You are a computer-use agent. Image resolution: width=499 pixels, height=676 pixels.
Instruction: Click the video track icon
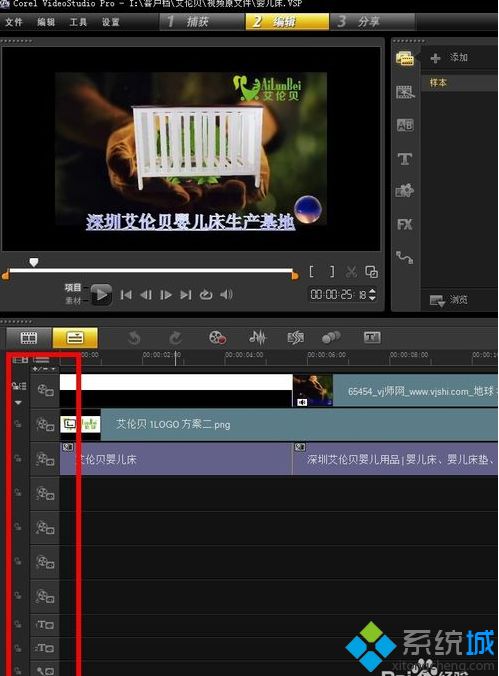[x=45, y=391]
